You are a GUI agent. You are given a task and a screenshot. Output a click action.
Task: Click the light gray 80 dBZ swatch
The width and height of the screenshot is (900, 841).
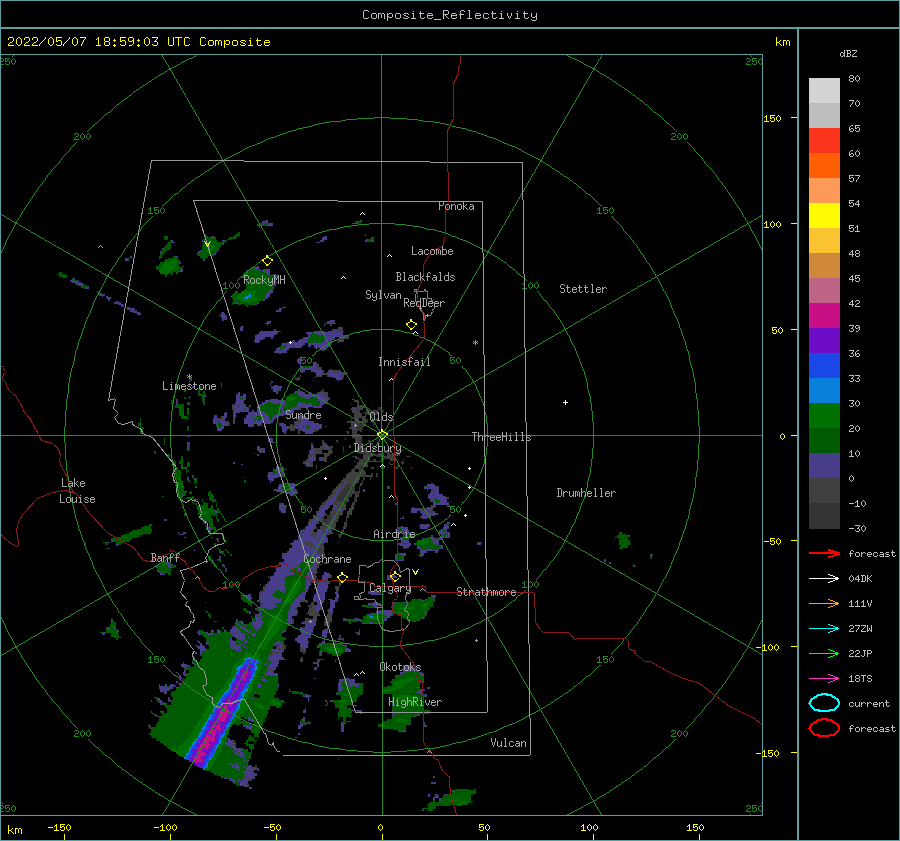coord(824,91)
